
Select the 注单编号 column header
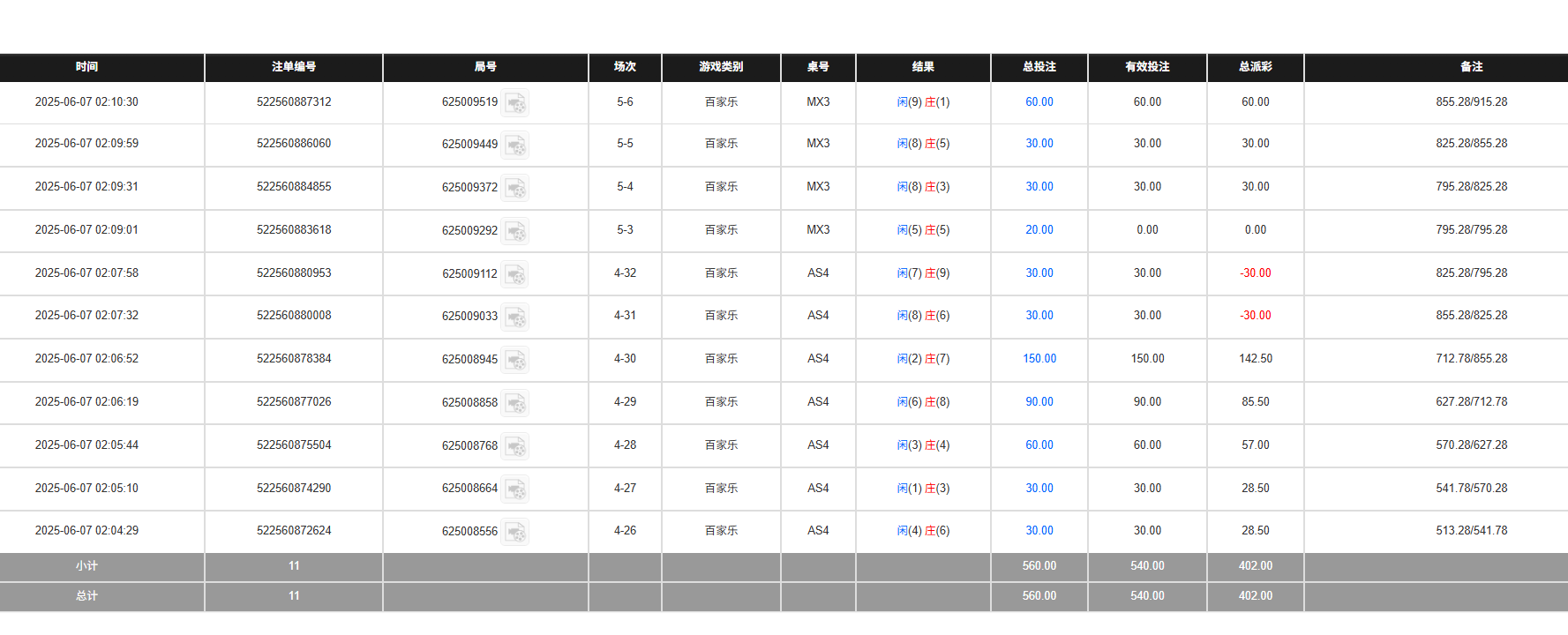click(x=294, y=67)
